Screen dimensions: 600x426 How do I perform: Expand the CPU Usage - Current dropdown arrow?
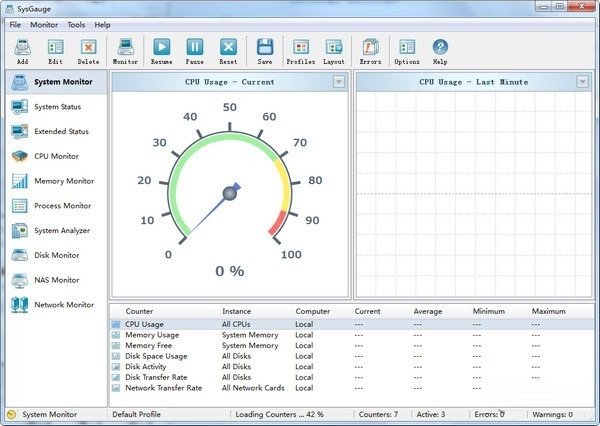[339, 82]
